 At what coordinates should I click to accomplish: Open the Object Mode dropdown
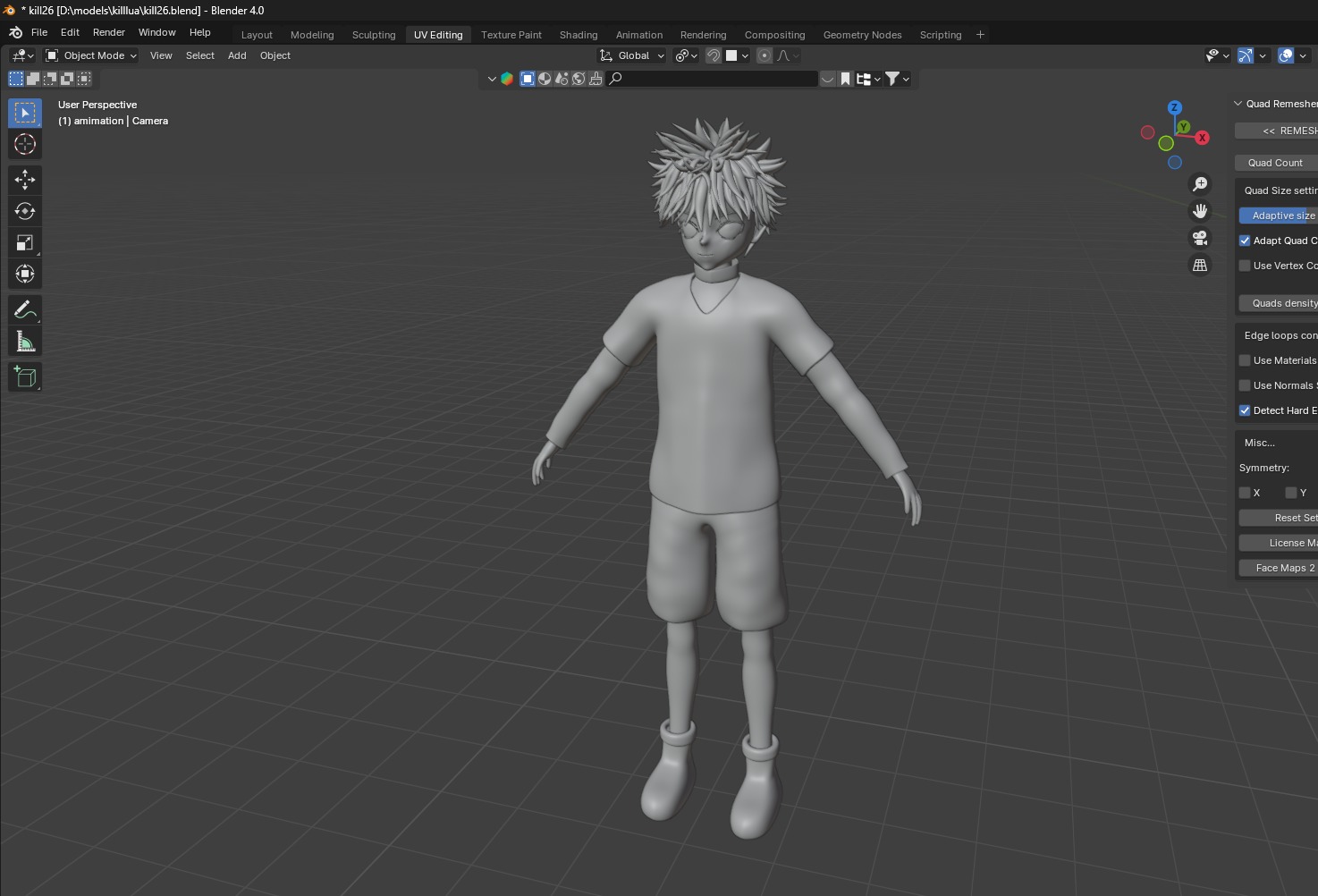[x=91, y=55]
